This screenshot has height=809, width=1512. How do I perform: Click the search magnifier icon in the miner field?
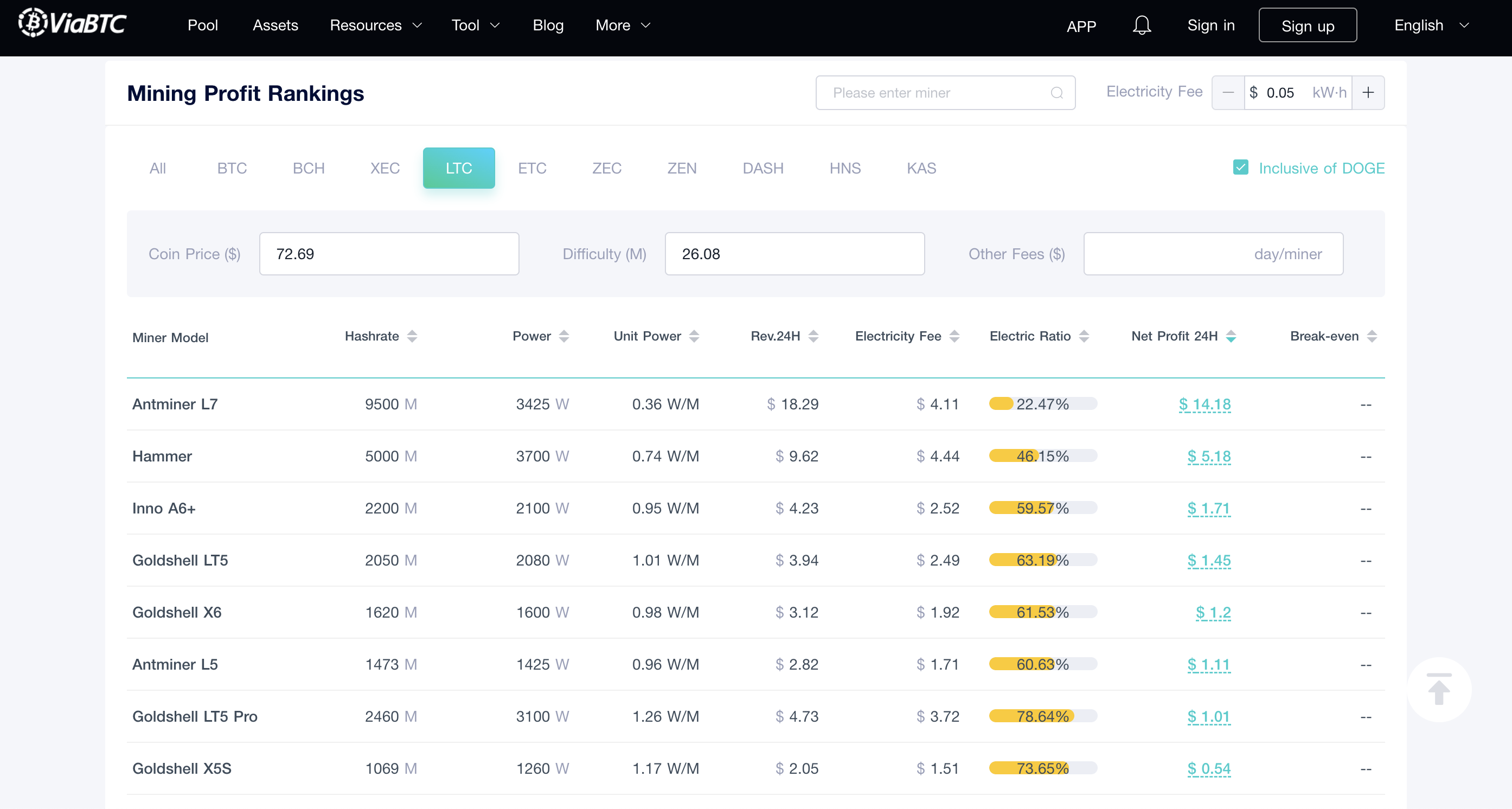pyautogui.click(x=1056, y=93)
